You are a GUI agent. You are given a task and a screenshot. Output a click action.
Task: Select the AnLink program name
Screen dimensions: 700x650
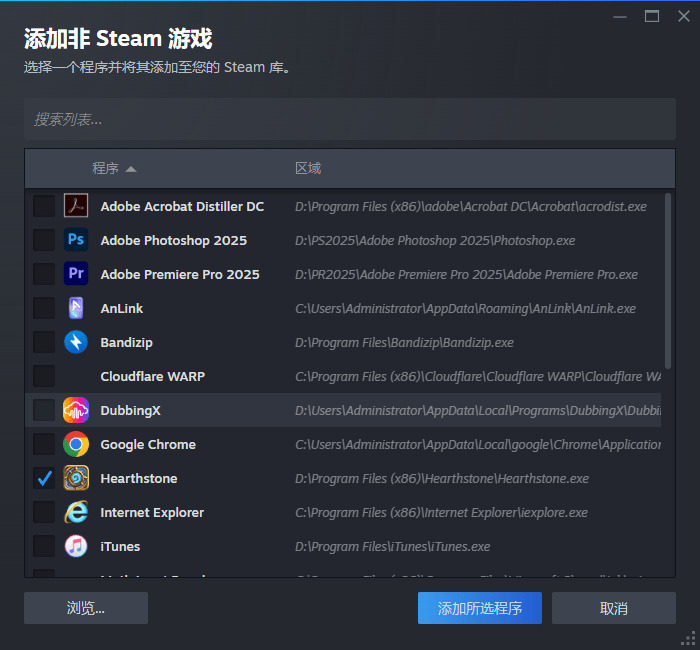122,308
